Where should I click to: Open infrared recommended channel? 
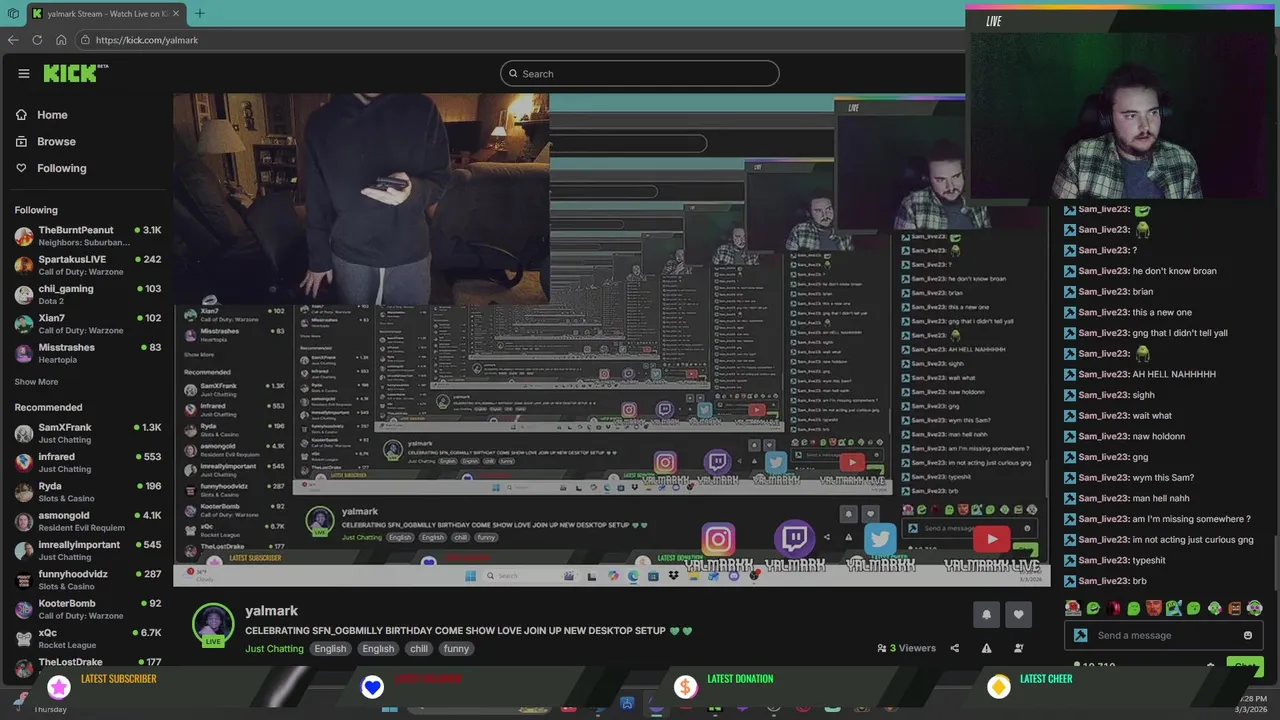pos(87,462)
